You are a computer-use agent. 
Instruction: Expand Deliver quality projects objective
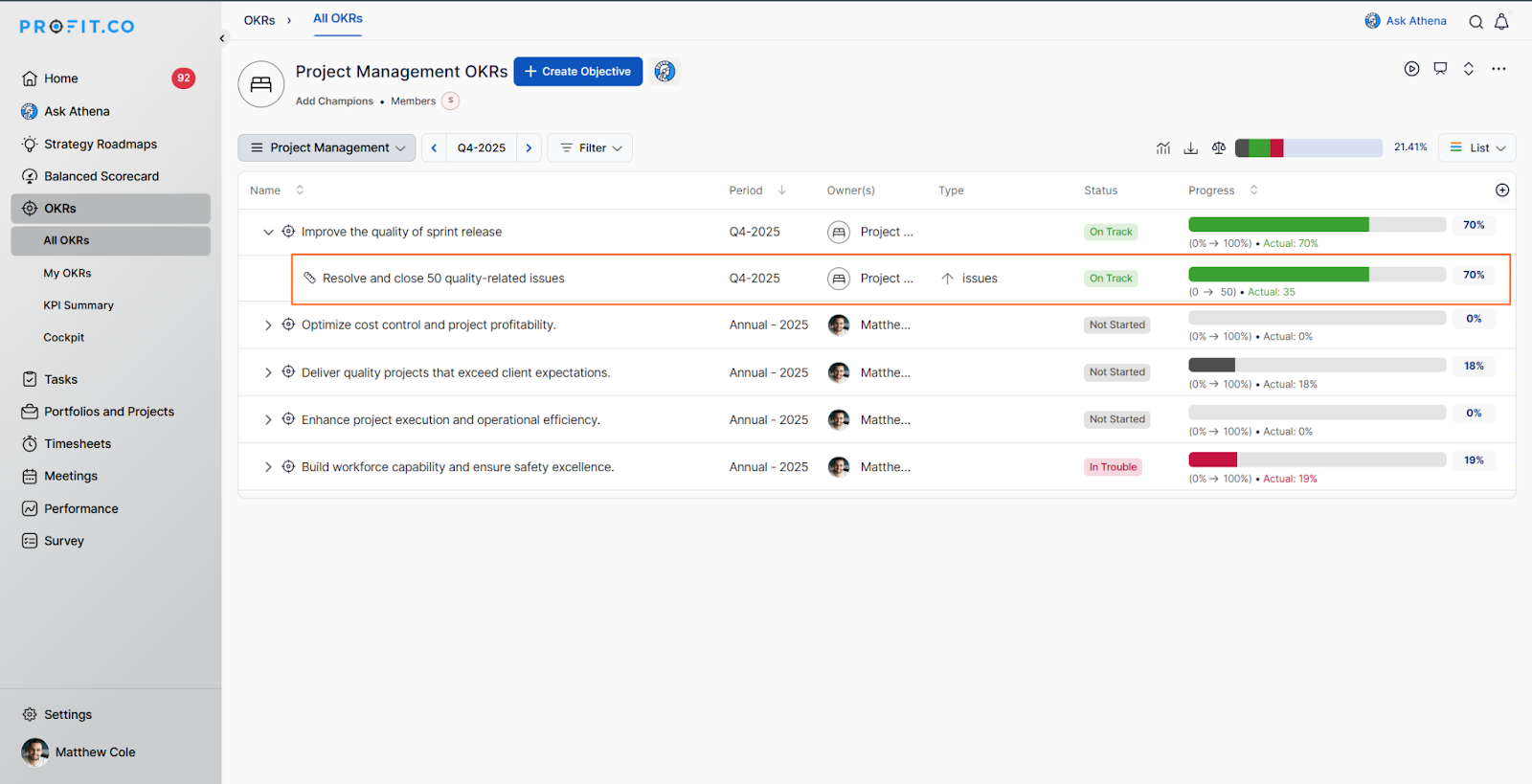[268, 373]
